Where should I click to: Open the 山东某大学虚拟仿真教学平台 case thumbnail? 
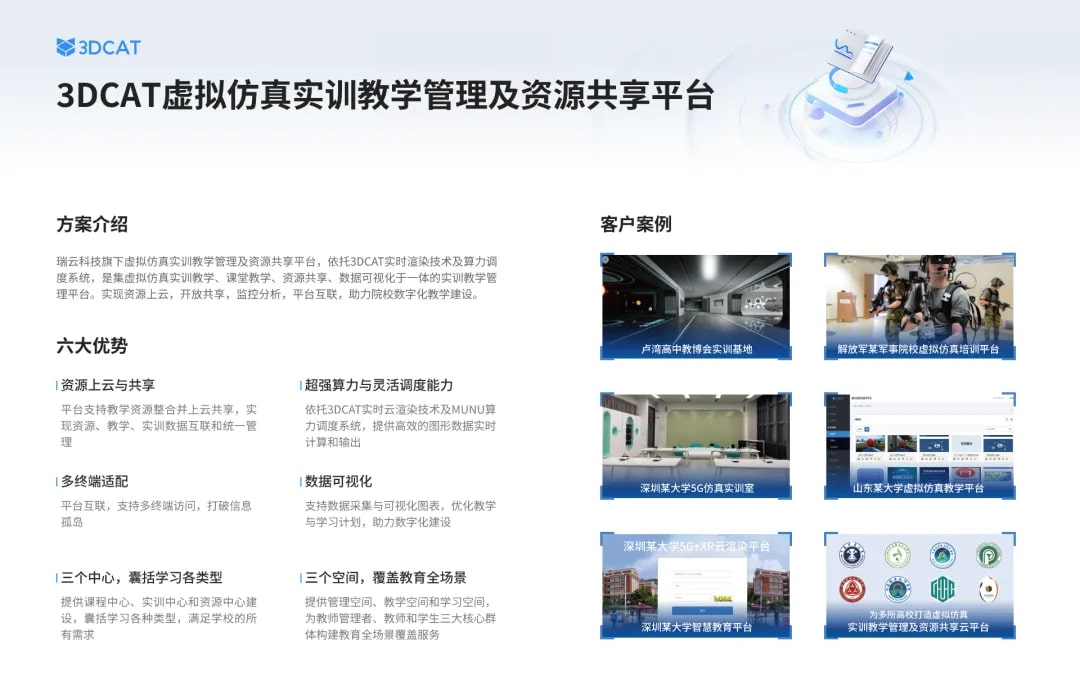[920, 446]
